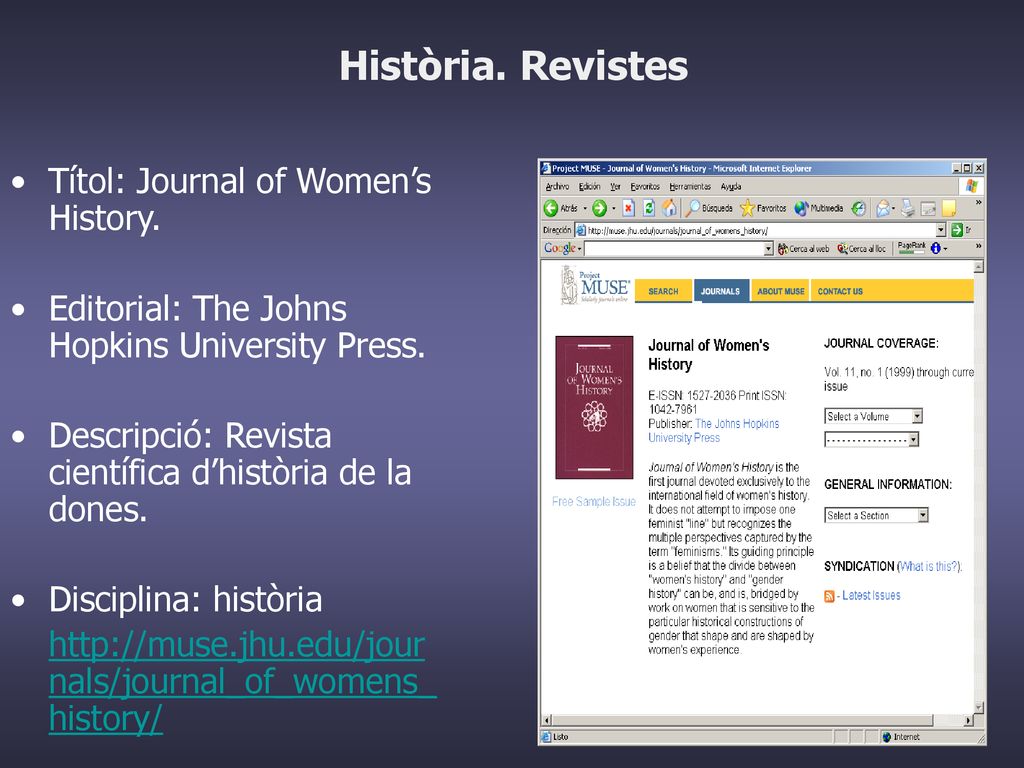Click the horizontal scrollbar left arrow

[x=547, y=720]
